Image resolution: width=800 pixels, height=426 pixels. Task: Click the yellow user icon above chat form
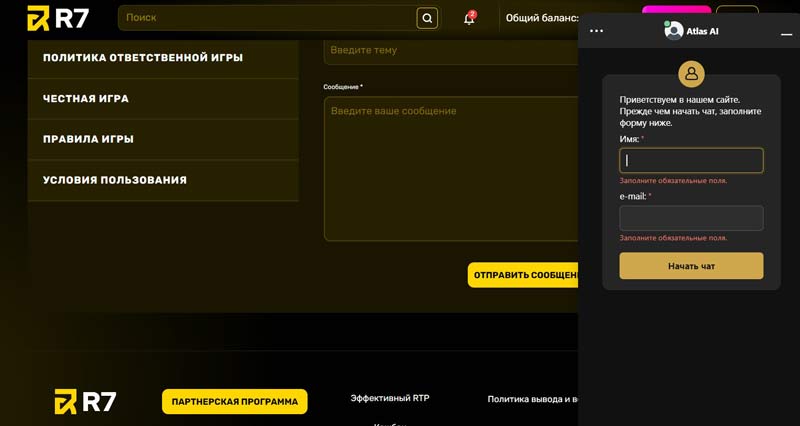coord(691,74)
